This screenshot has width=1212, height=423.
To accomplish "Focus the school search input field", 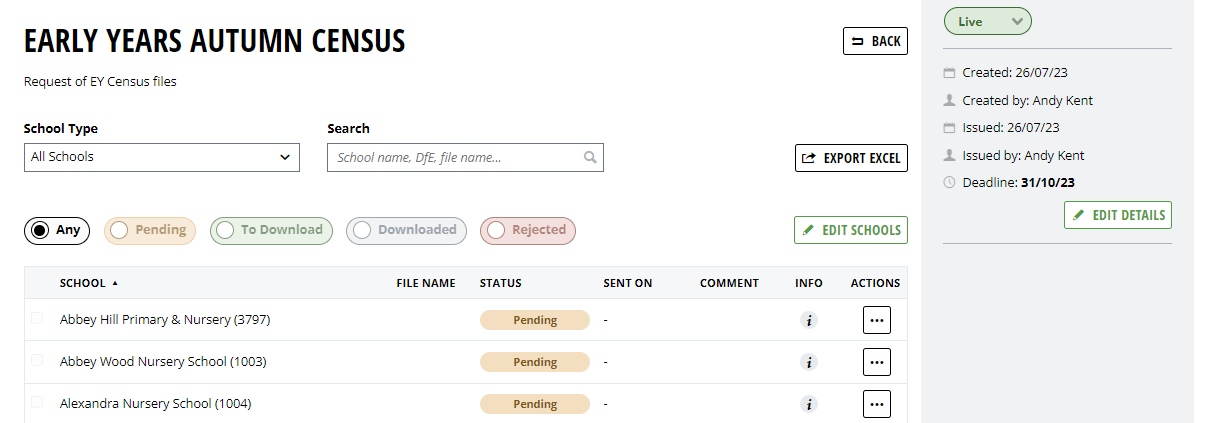I will pyautogui.click(x=465, y=157).
